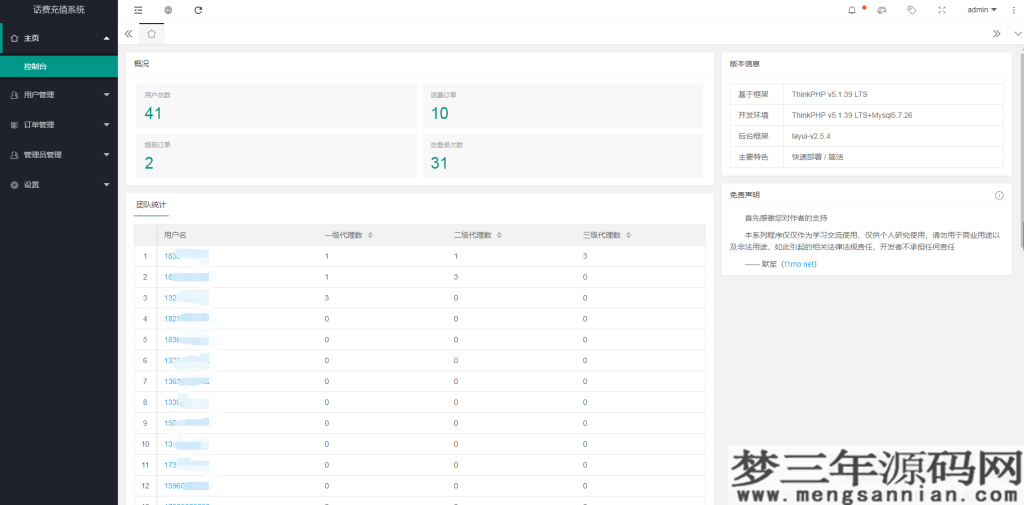Open row 7 username starting 1363
The width and height of the screenshot is (1024, 505).
pyautogui.click(x=187, y=382)
